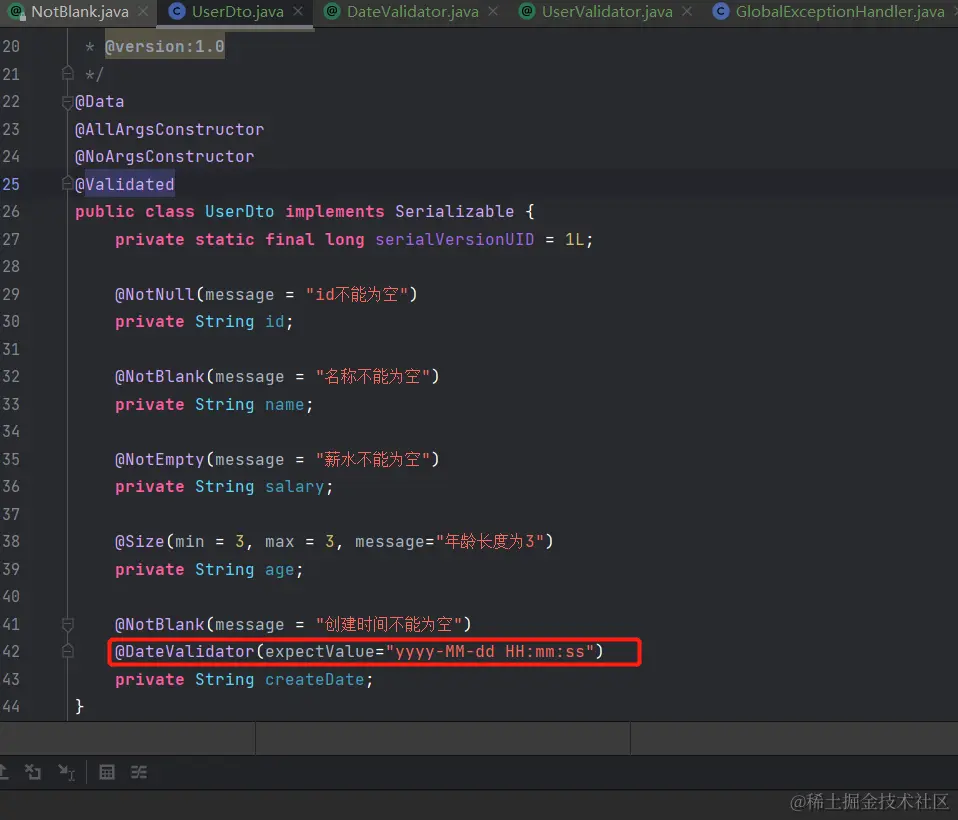The width and height of the screenshot is (958, 820).
Task: Close the DateValidator.java tab
Action: pos(493,12)
